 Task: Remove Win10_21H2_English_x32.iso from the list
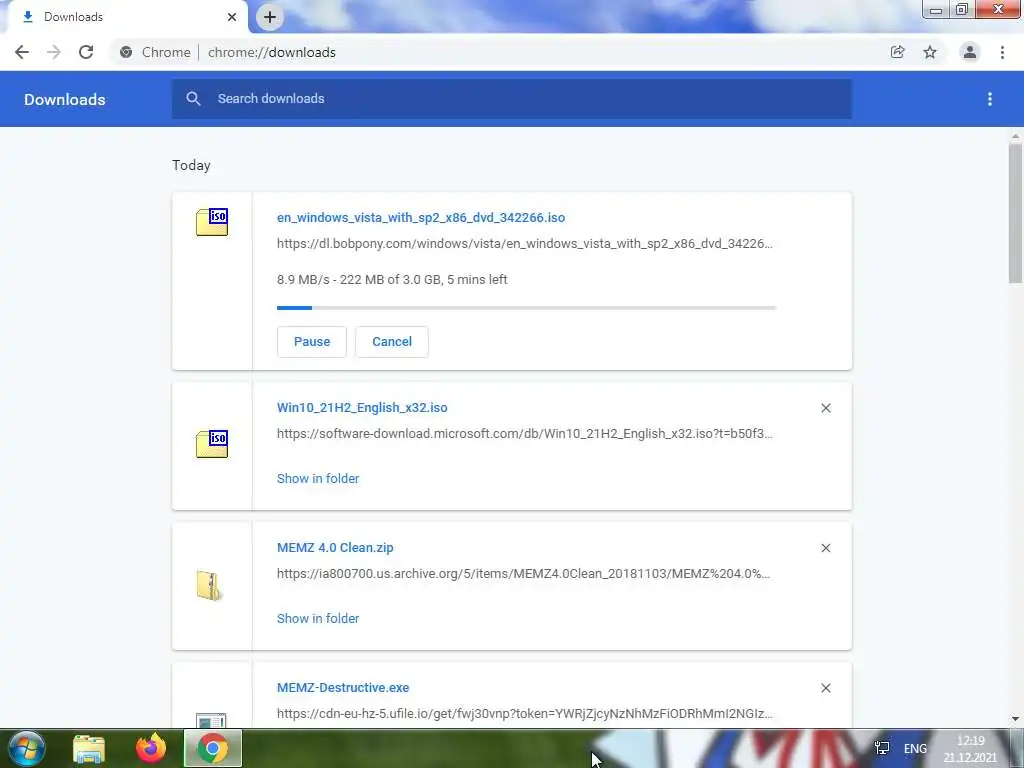coord(825,408)
